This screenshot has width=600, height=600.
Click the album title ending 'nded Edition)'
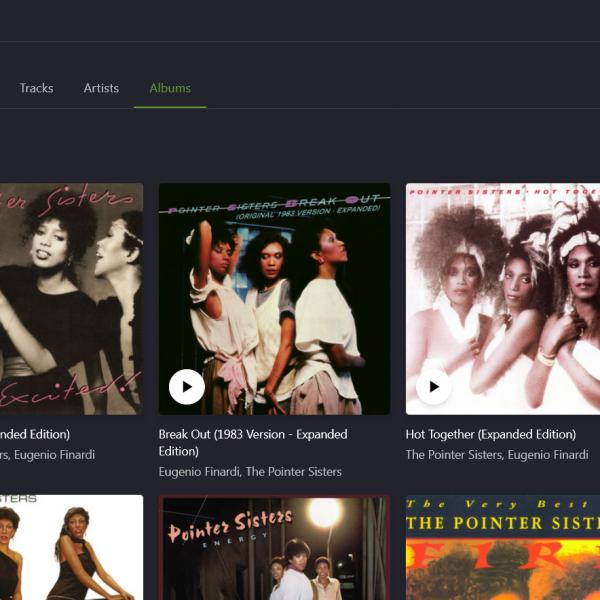pyautogui.click(x=35, y=434)
